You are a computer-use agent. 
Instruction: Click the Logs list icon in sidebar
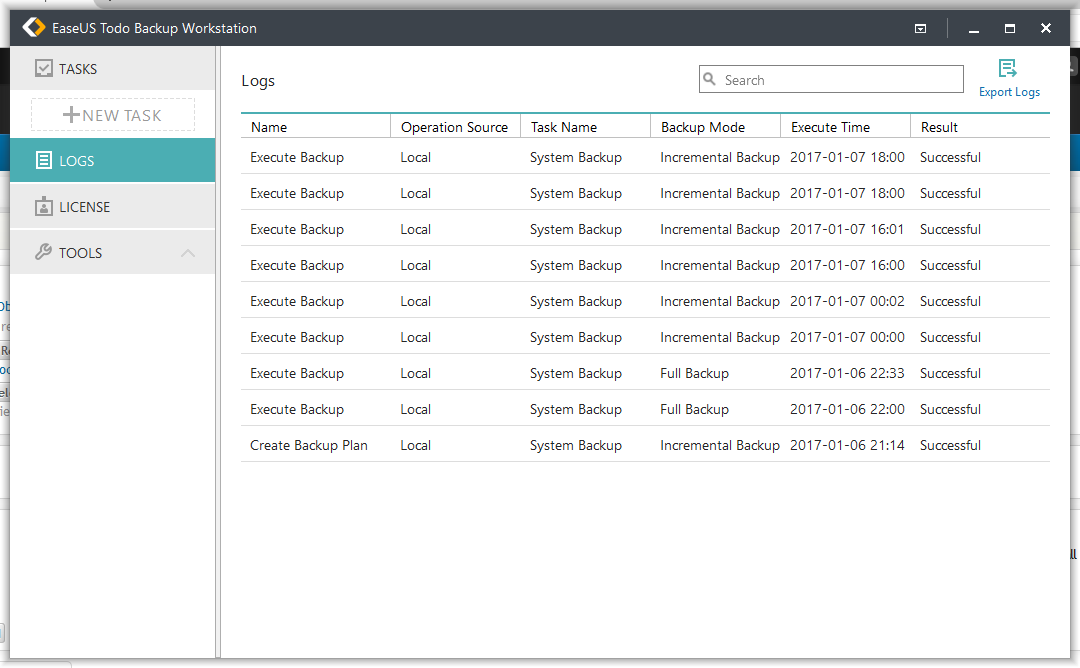pyautogui.click(x=43, y=161)
